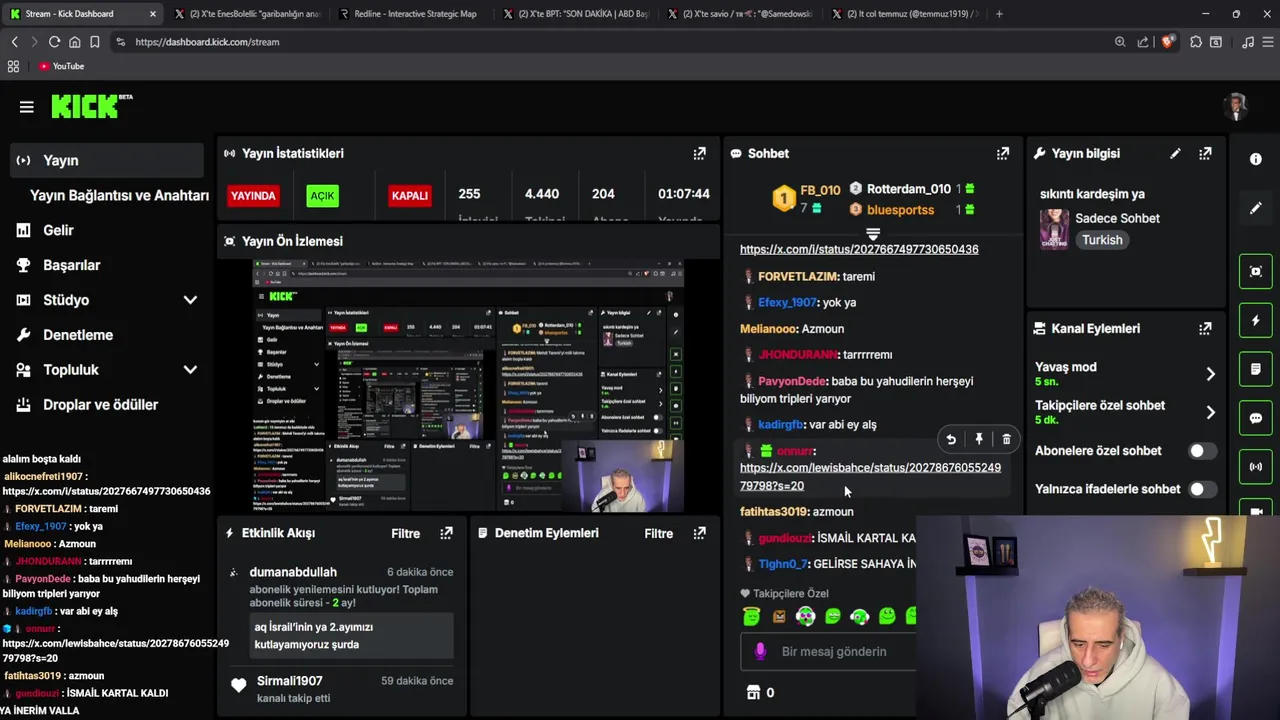Click the shop icon below chat input

click(754, 692)
